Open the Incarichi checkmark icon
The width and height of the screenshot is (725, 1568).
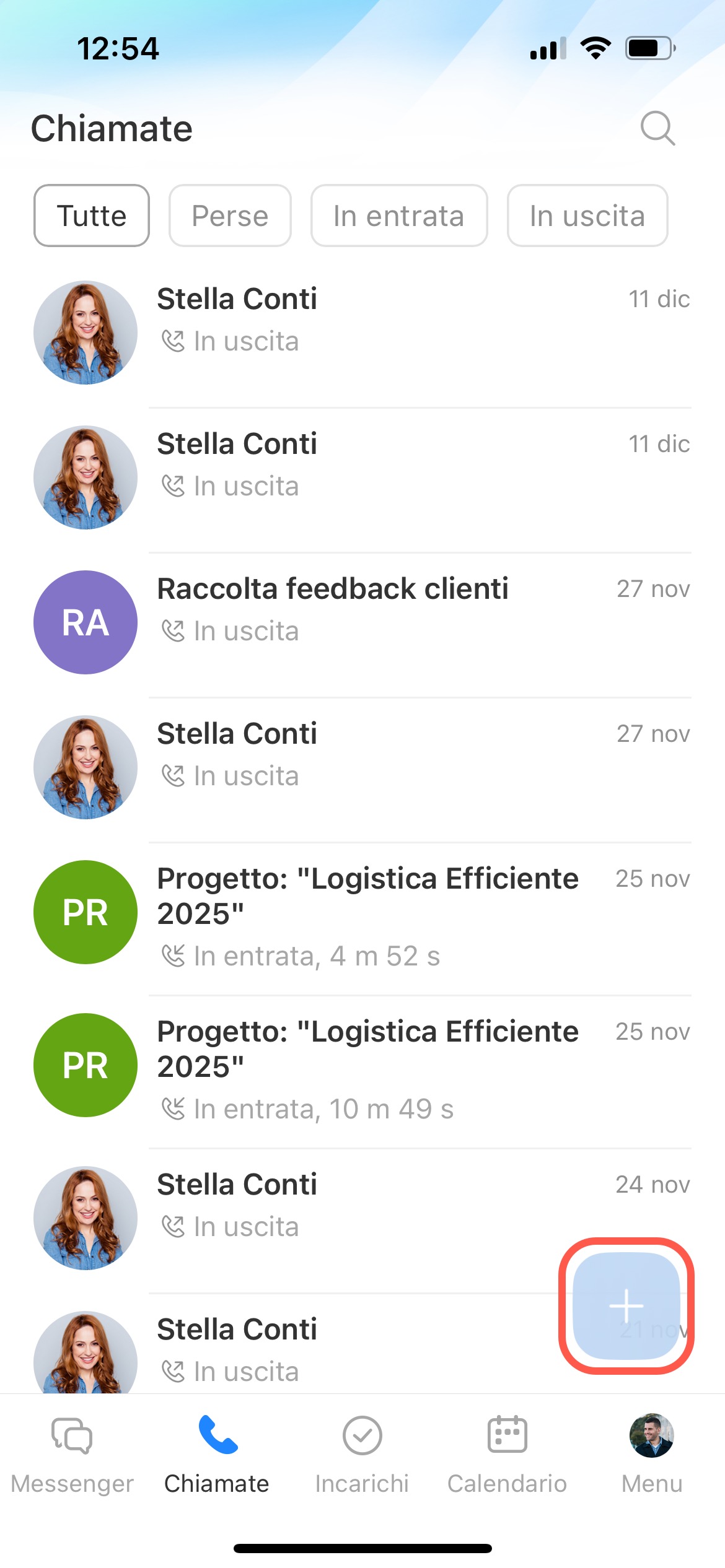[362, 1435]
